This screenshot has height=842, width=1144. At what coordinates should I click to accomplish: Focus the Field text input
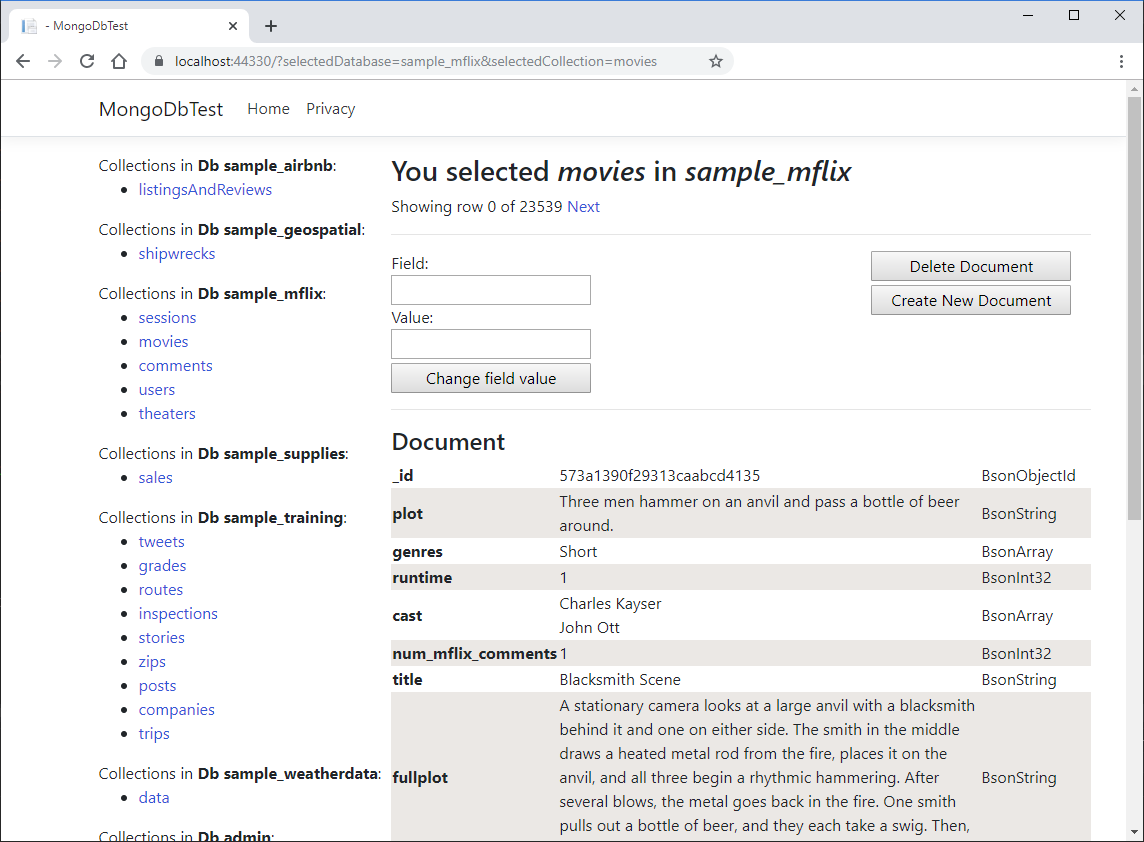pyautogui.click(x=490, y=290)
